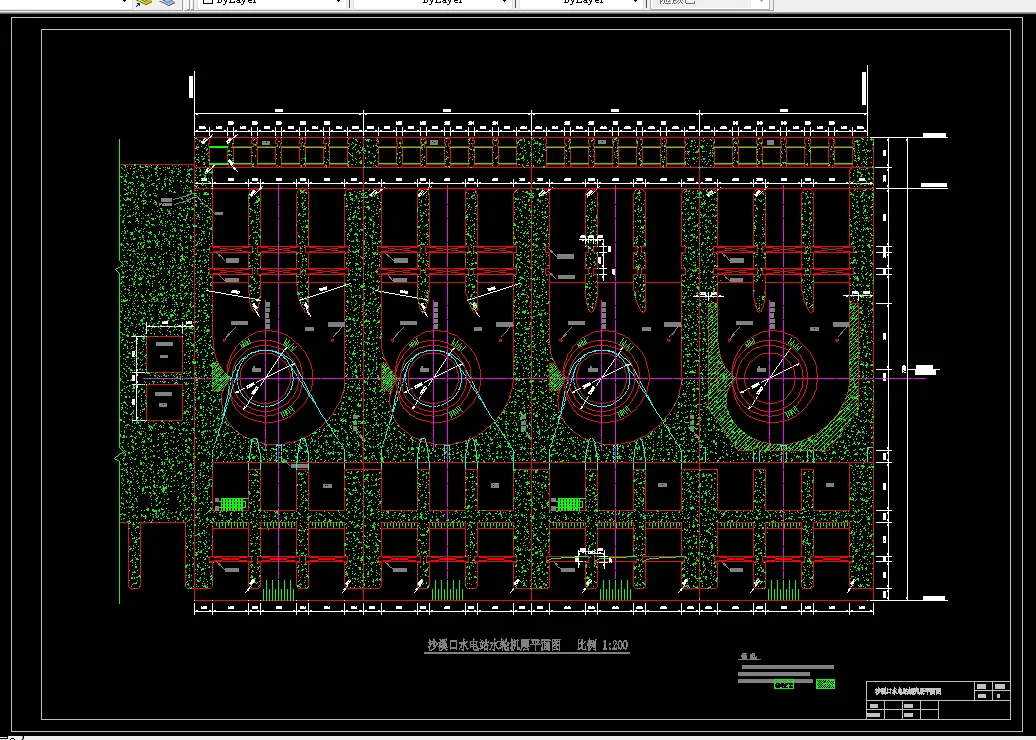The height and width of the screenshot is (740, 1036).
Task: Click the make object's layer current icon
Action: [143, 2]
